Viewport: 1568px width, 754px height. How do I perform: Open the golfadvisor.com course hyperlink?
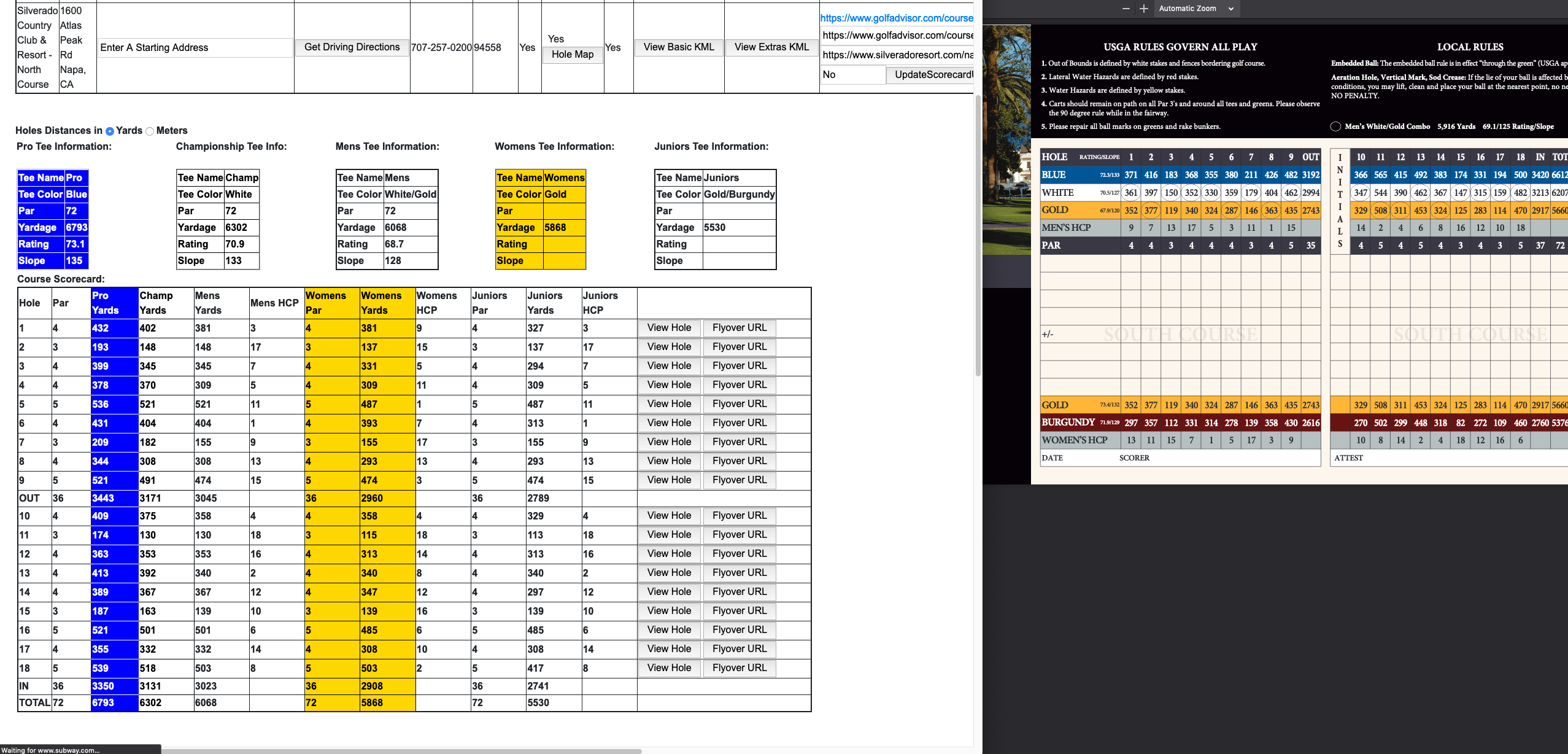tap(897, 18)
